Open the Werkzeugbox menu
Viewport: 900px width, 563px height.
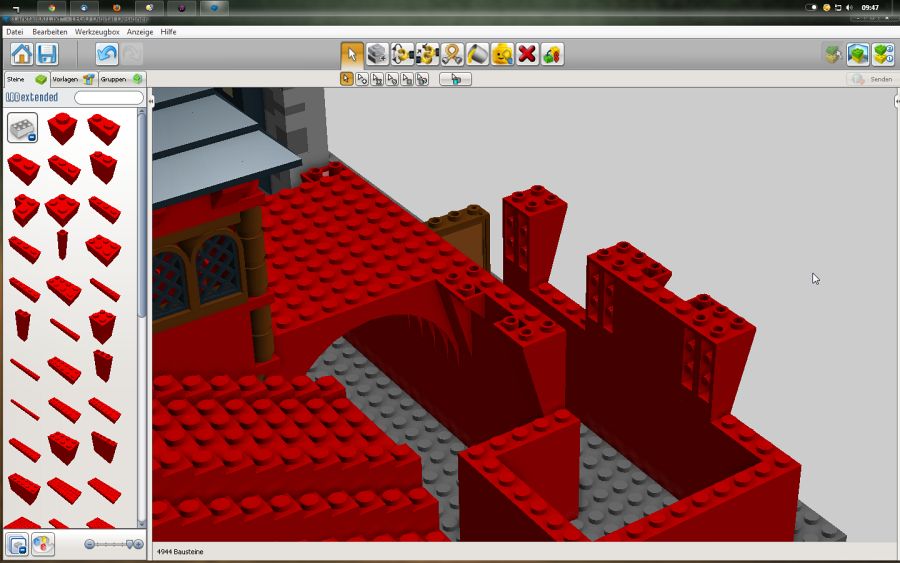[x=98, y=32]
